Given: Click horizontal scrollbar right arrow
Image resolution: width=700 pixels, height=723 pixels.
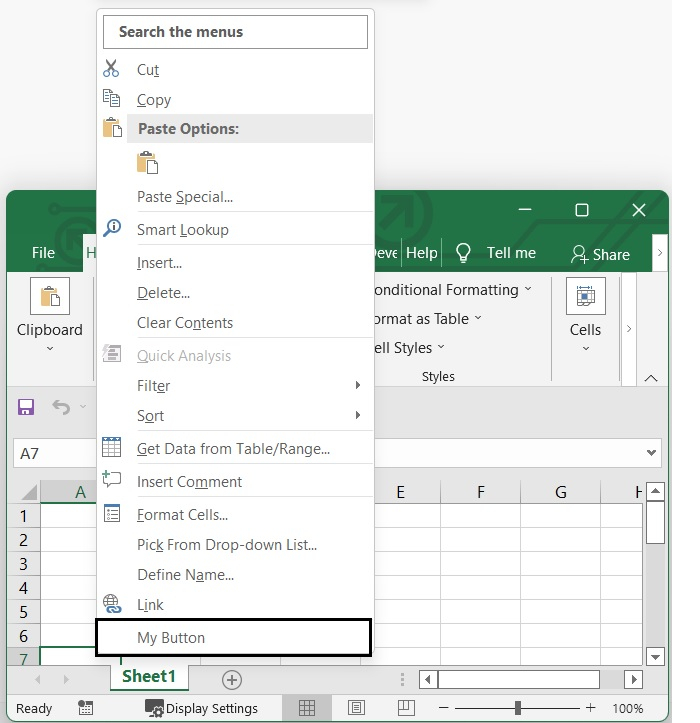Looking at the screenshot, I should pos(634,680).
